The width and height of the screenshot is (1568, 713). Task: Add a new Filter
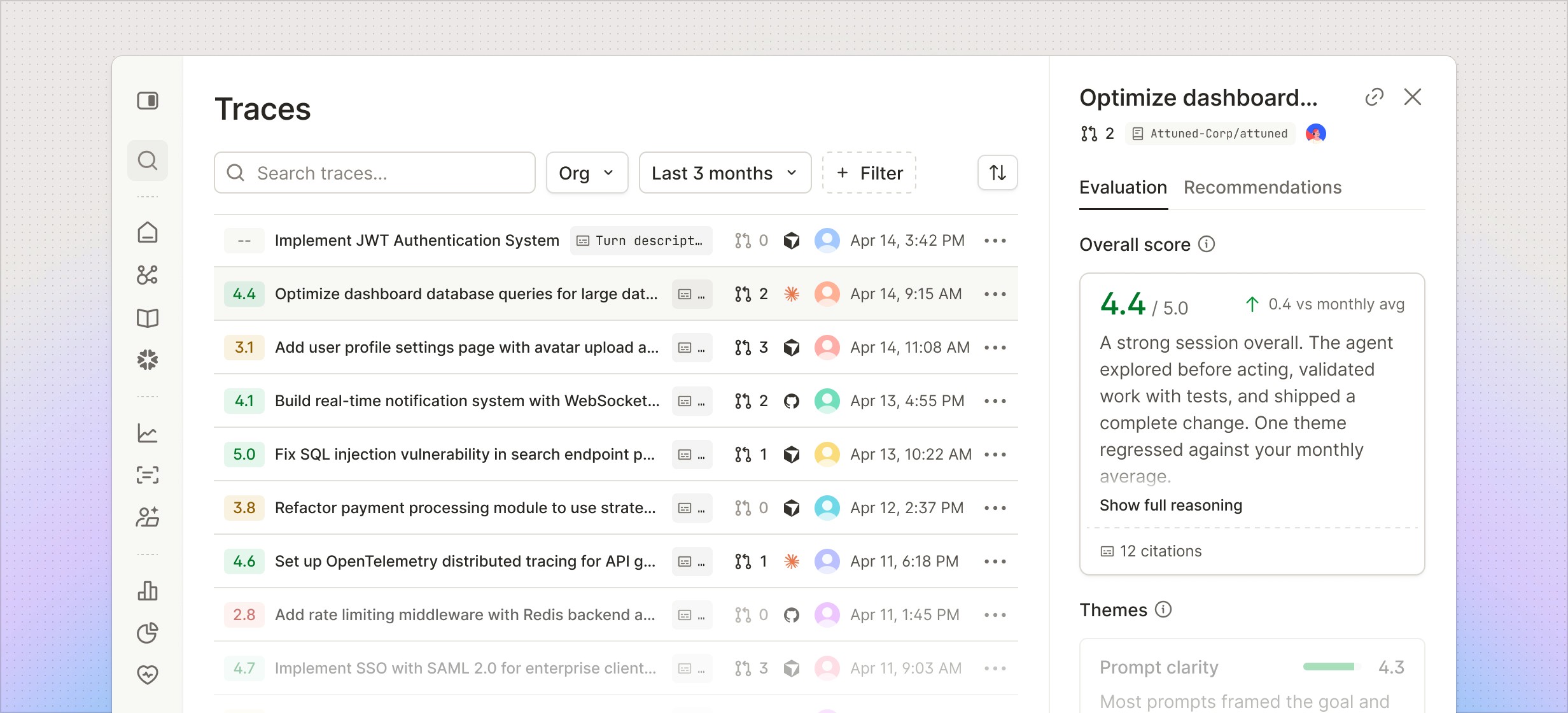[869, 173]
